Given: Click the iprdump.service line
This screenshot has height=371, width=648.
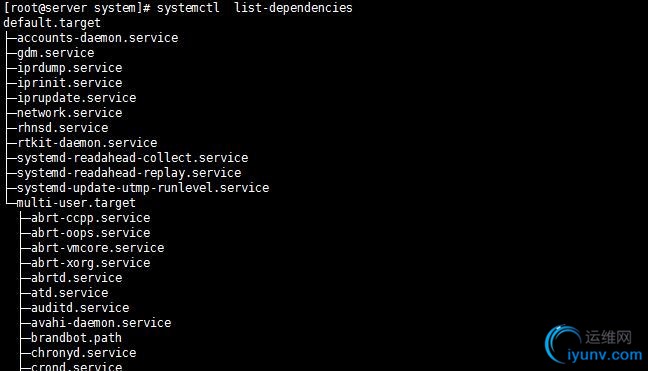Looking at the screenshot, I should click(x=70, y=68).
